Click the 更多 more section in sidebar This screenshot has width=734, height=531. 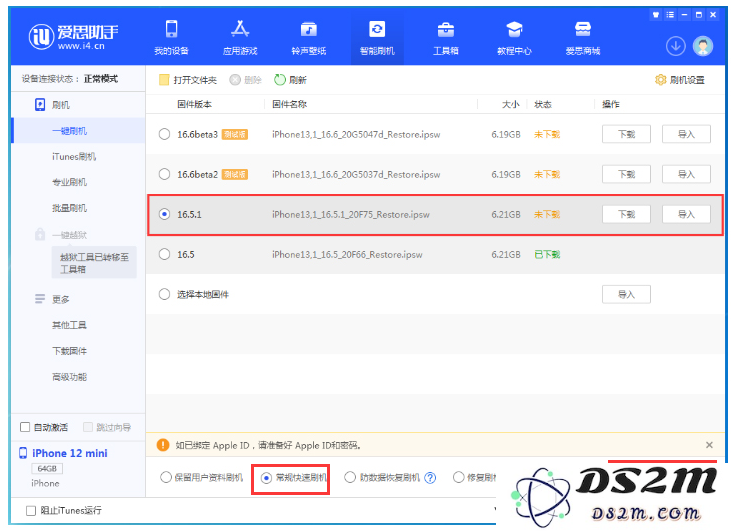[x=52, y=299]
